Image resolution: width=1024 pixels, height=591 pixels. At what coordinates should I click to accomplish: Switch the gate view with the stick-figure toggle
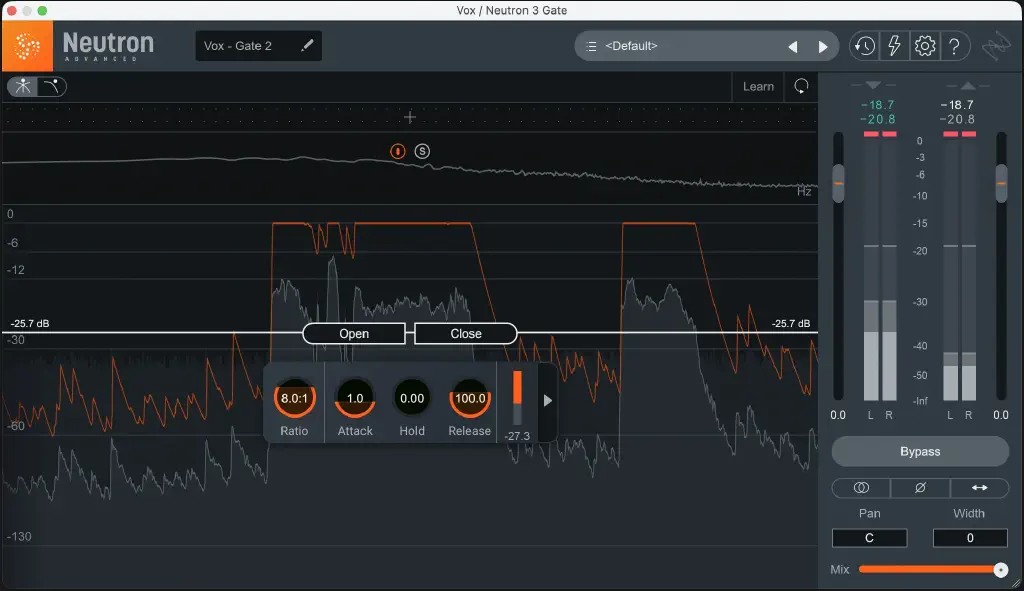23,86
